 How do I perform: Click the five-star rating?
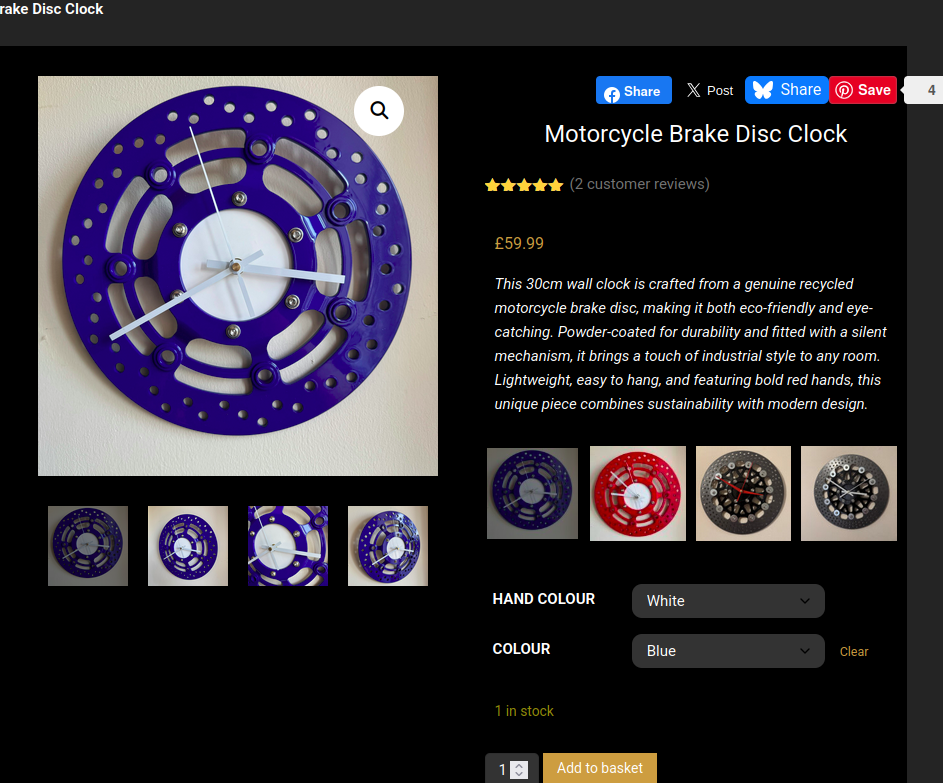(x=524, y=185)
